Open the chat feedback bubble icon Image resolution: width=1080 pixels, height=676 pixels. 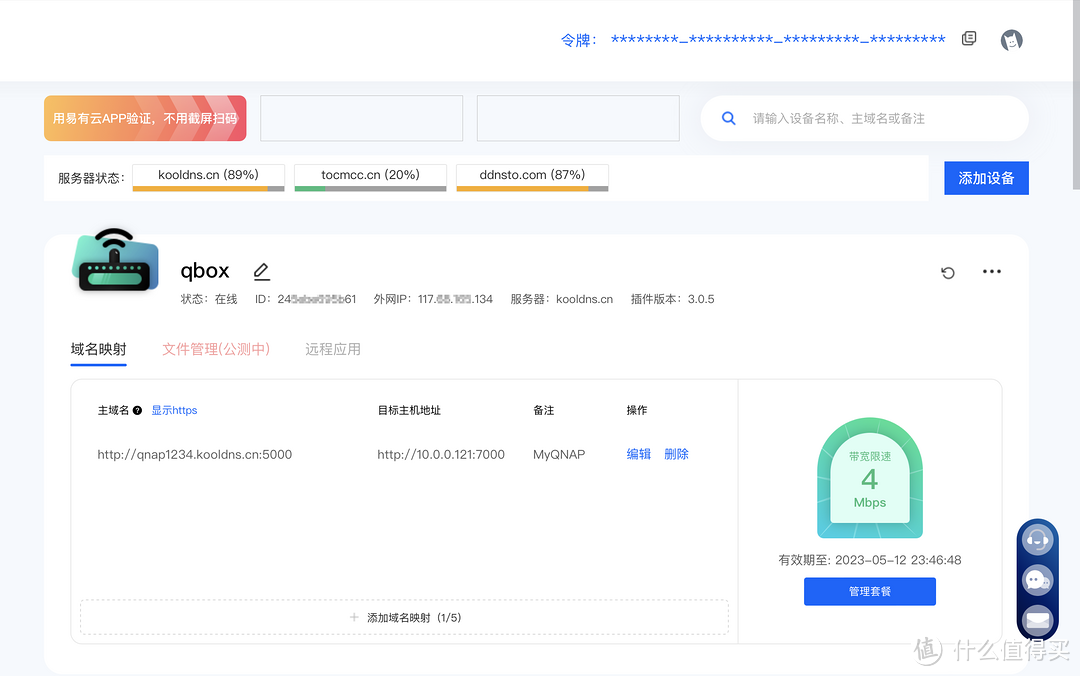(x=1037, y=579)
